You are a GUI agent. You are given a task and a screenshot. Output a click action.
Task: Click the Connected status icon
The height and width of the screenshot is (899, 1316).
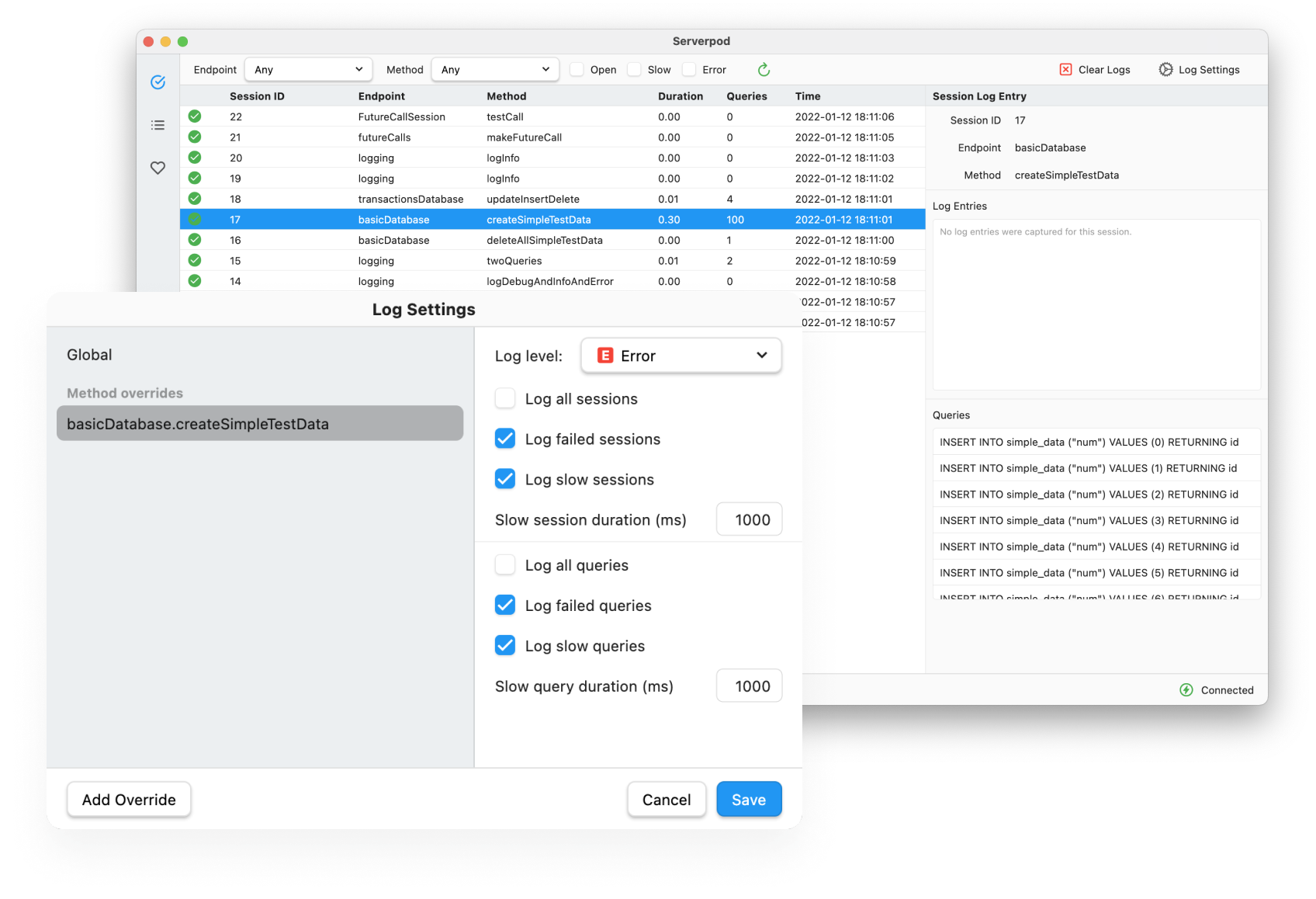pos(1186,689)
